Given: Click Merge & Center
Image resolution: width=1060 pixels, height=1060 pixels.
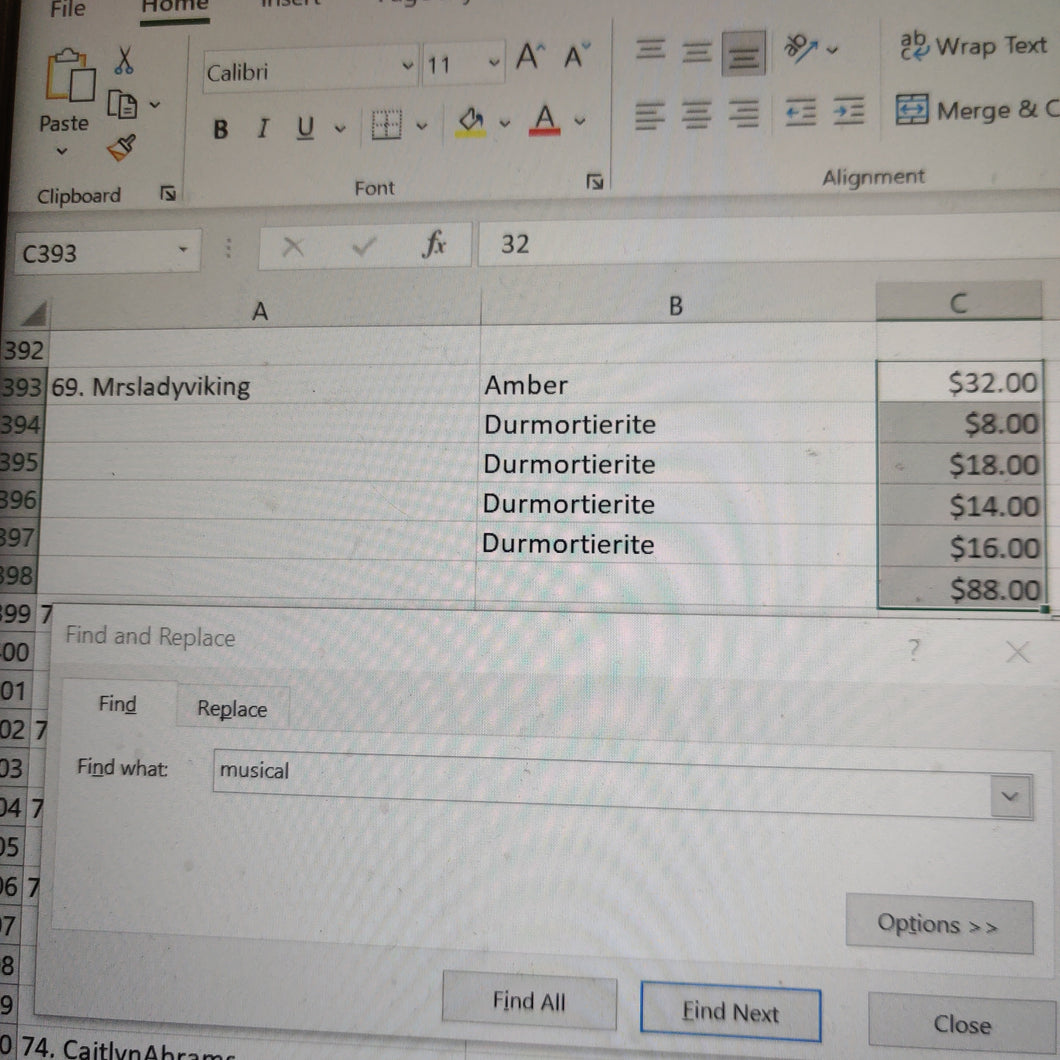Looking at the screenshot, I should pyautogui.click(x=978, y=109).
